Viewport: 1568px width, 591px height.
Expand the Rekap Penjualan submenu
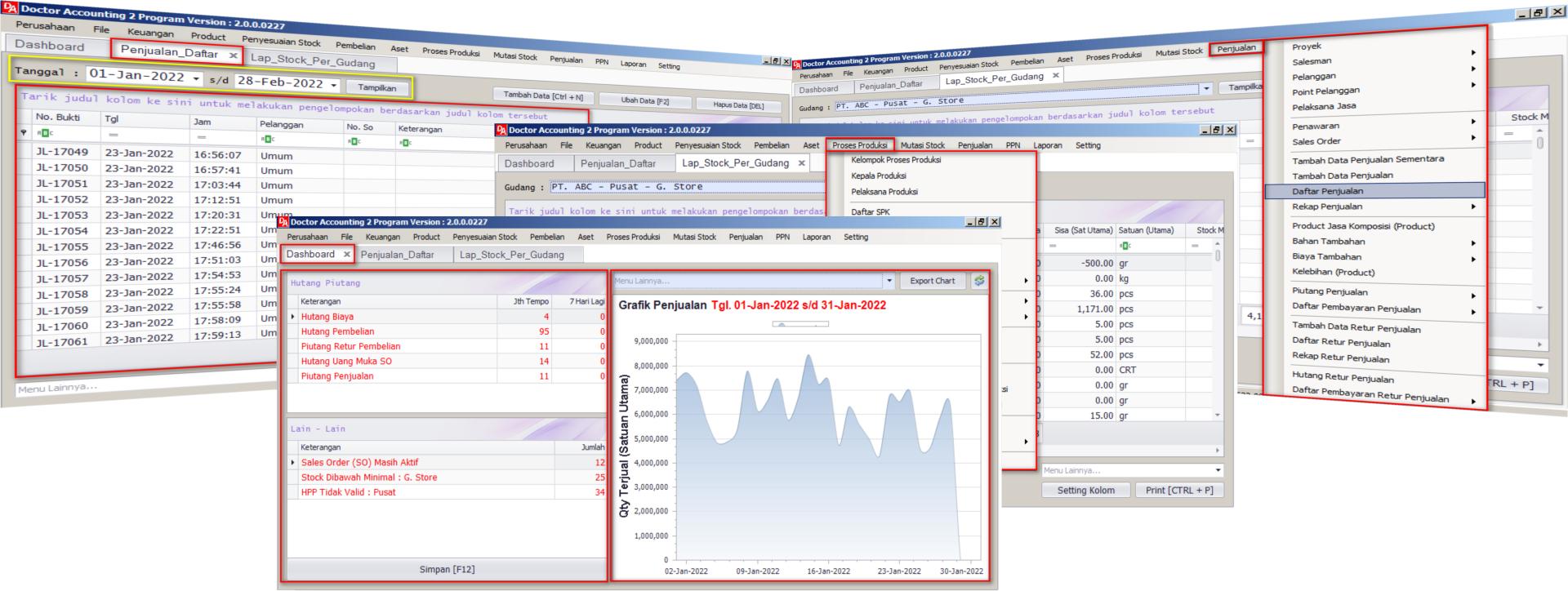pos(1473,208)
